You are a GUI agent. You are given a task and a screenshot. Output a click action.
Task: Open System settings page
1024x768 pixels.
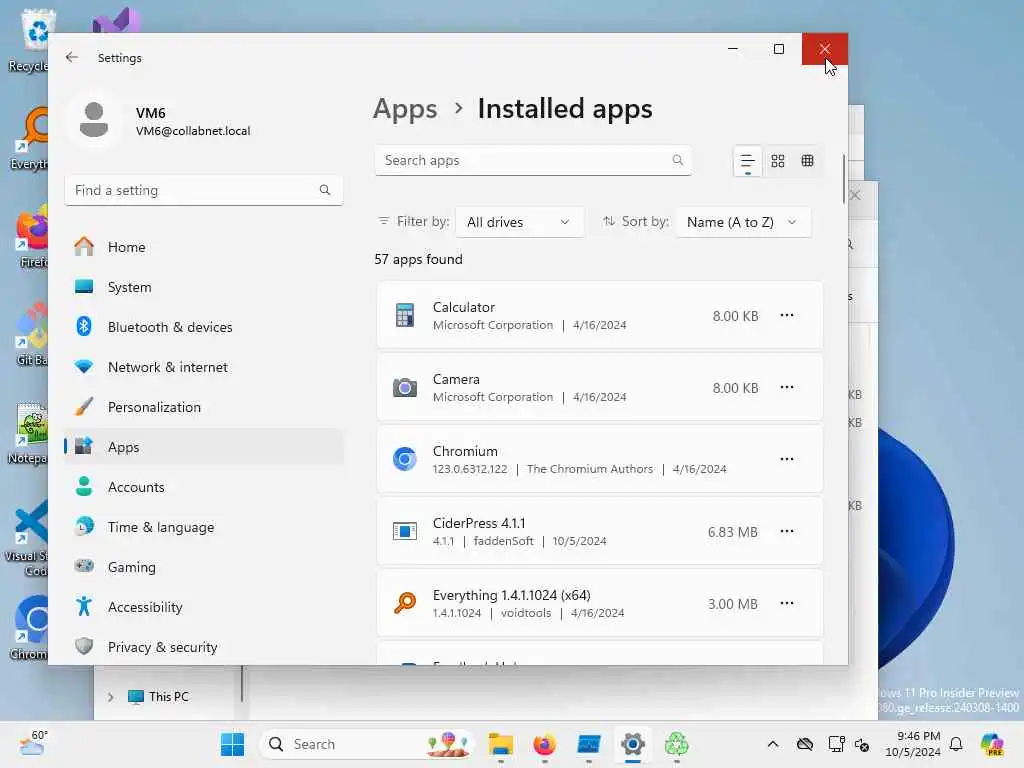(203, 287)
